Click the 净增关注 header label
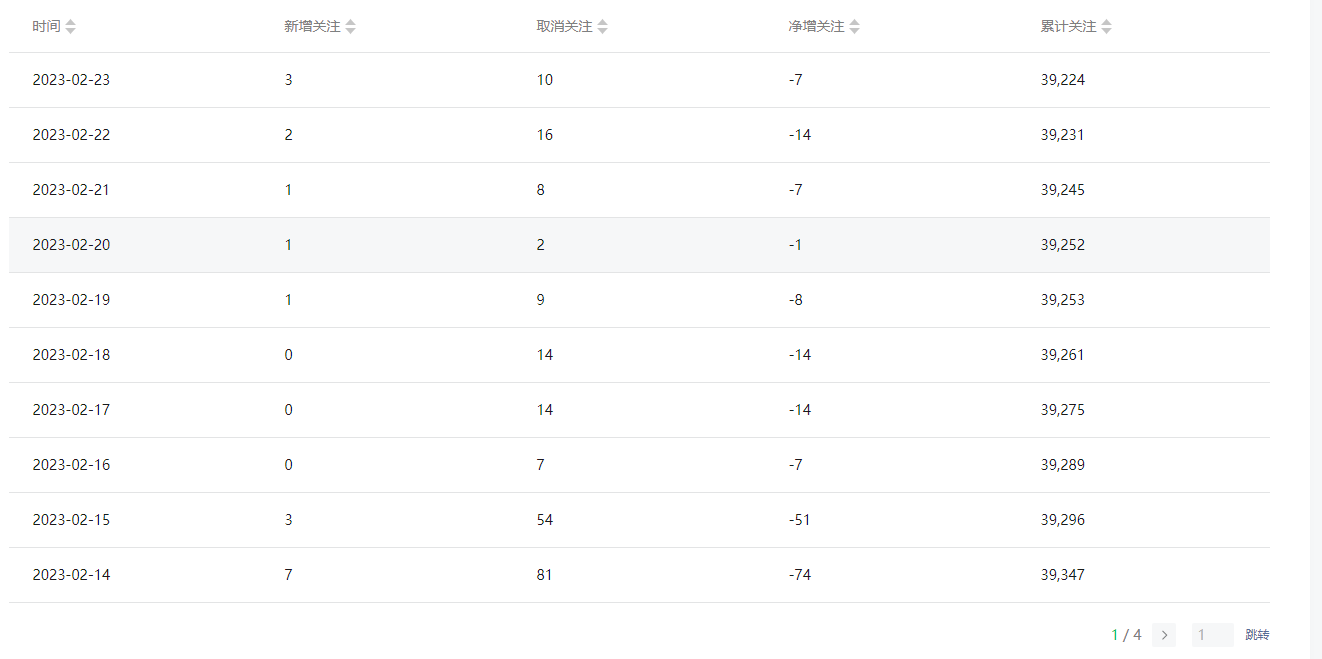The image size is (1322, 659). click(816, 27)
